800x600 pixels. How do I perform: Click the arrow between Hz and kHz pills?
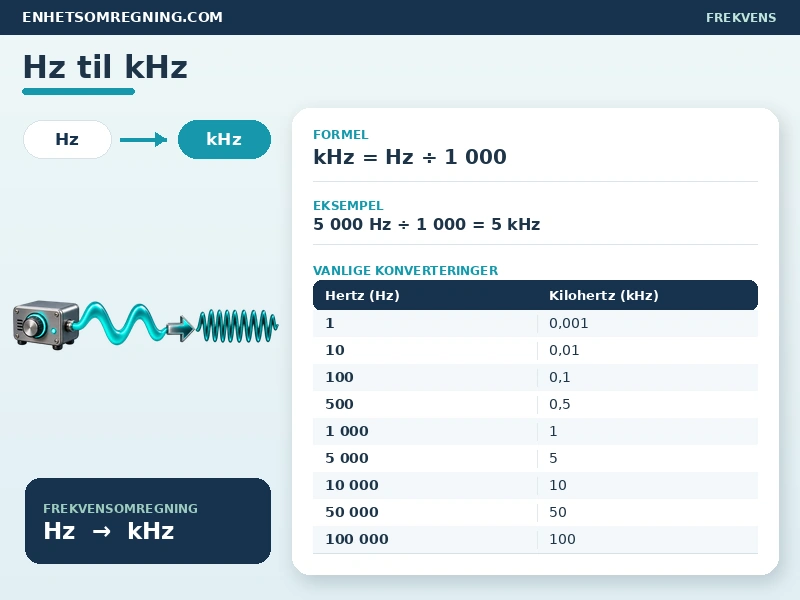pyautogui.click(x=144, y=139)
